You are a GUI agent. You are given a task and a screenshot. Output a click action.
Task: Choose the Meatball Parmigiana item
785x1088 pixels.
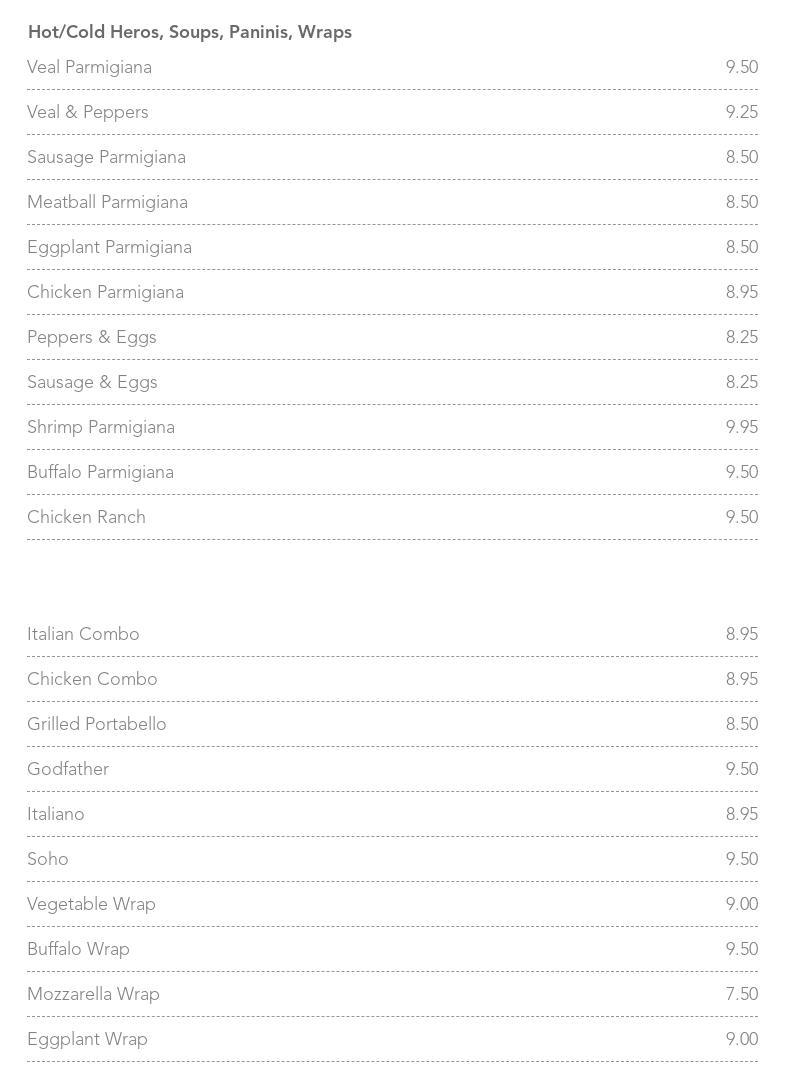coord(107,202)
